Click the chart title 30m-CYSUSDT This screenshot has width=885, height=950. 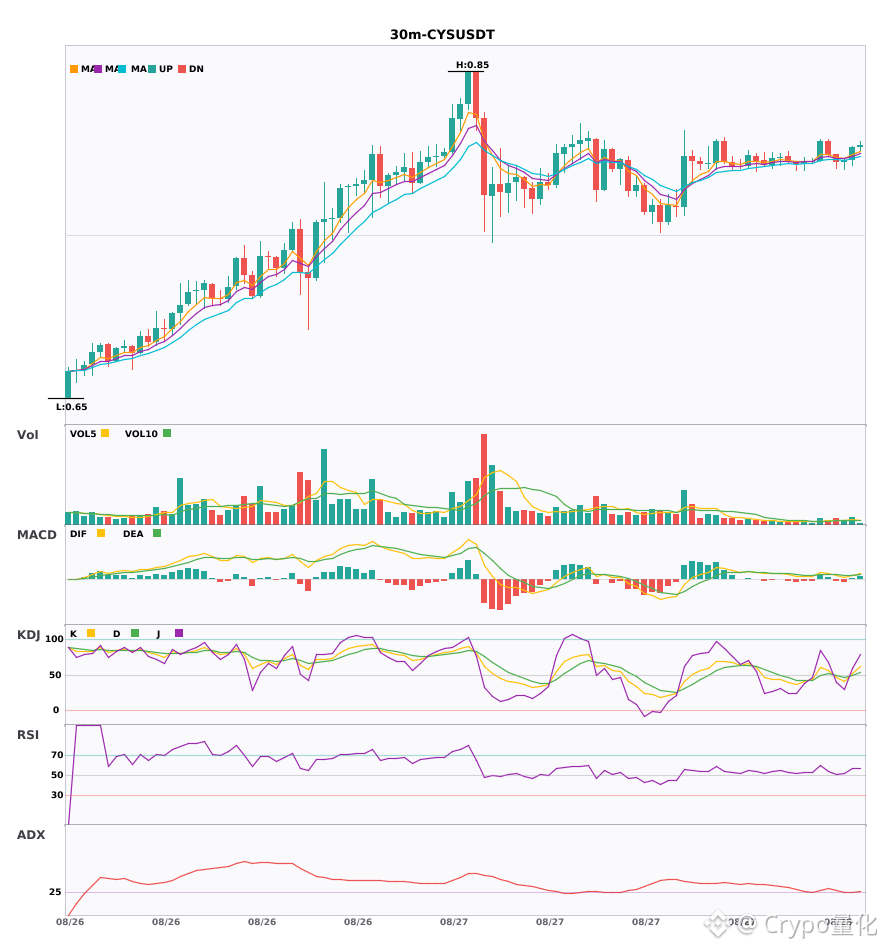[x=442, y=35]
